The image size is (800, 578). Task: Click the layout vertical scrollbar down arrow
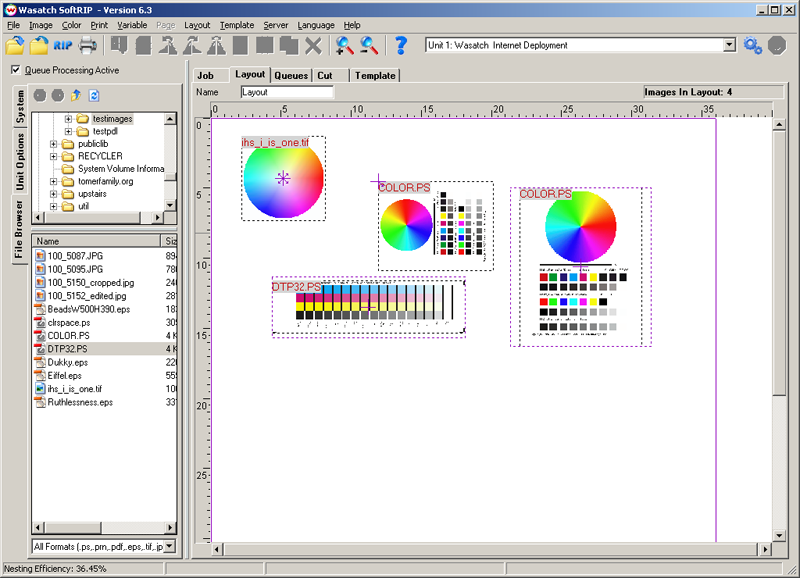click(779, 536)
